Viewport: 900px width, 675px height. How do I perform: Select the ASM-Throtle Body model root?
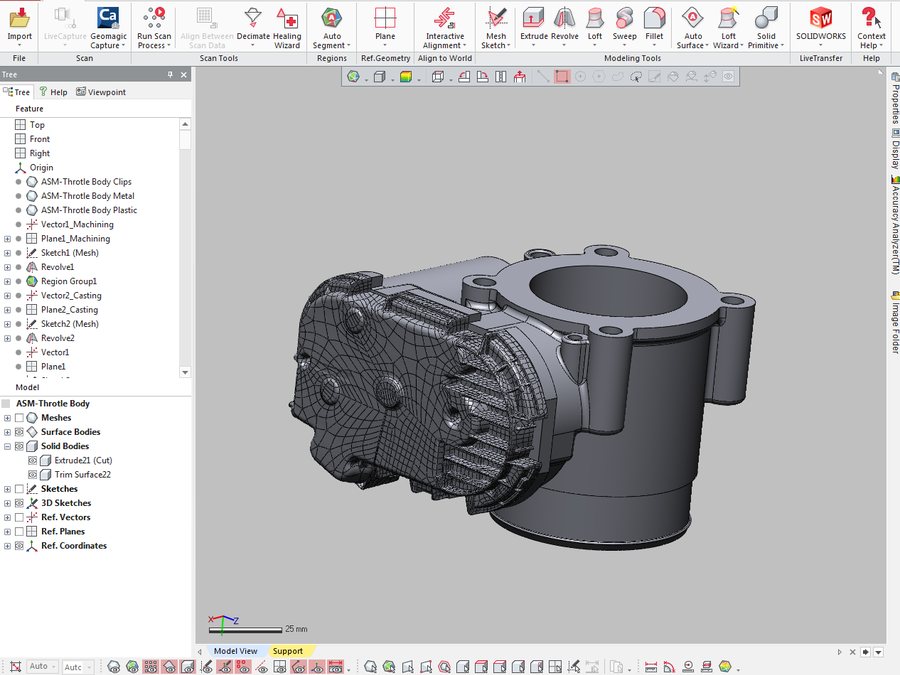(53, 404)
